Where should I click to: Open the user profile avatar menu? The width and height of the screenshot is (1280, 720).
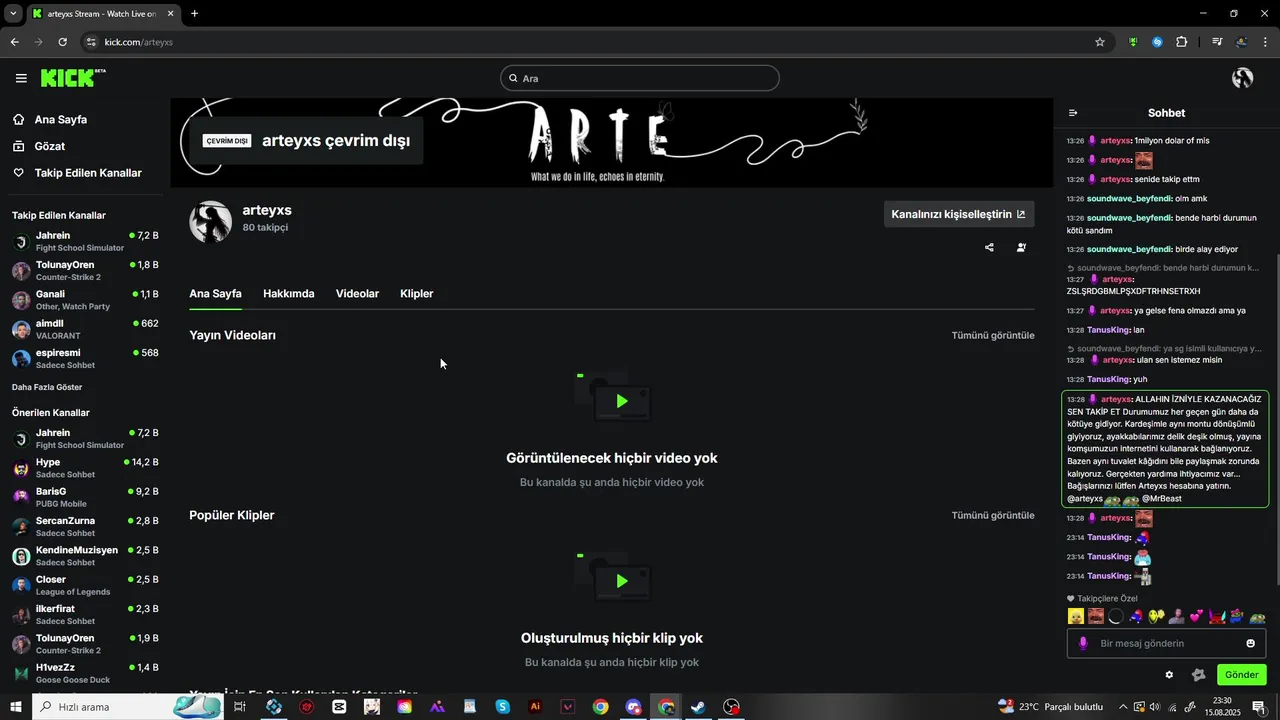click(1243, 78)
